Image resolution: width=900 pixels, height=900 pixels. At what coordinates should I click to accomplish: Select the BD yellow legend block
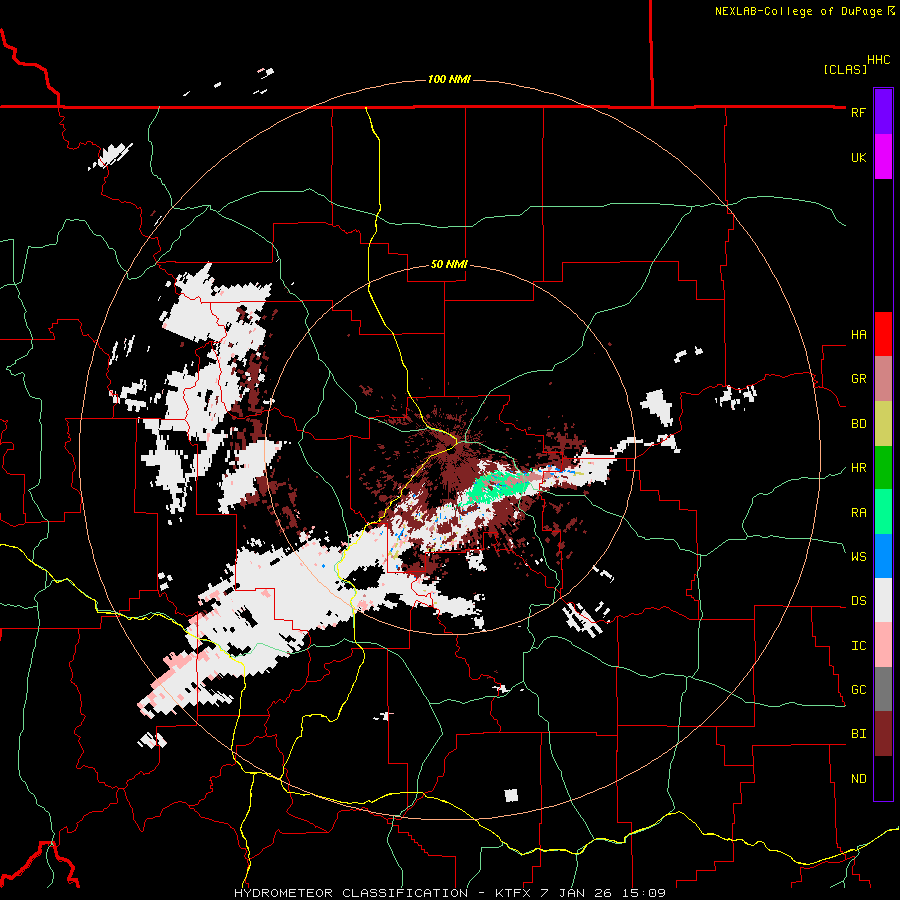pos(883,424)
